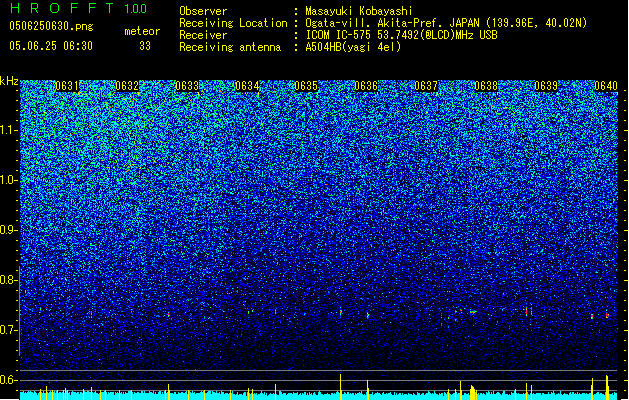Click the 0634 time marker
This screenshot has width=629, height=400.
click(x=247, y=86)
